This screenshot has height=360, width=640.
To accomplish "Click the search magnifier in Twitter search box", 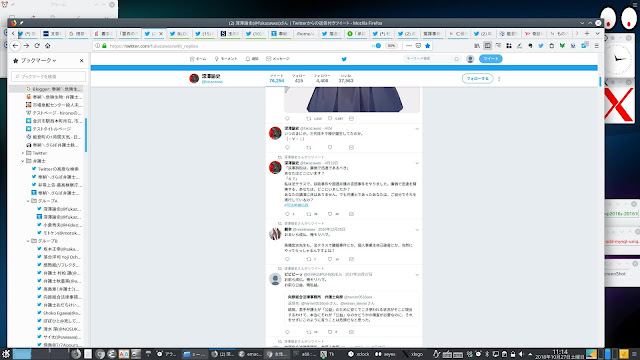I will pyautogui.click(x=457, y=59).
